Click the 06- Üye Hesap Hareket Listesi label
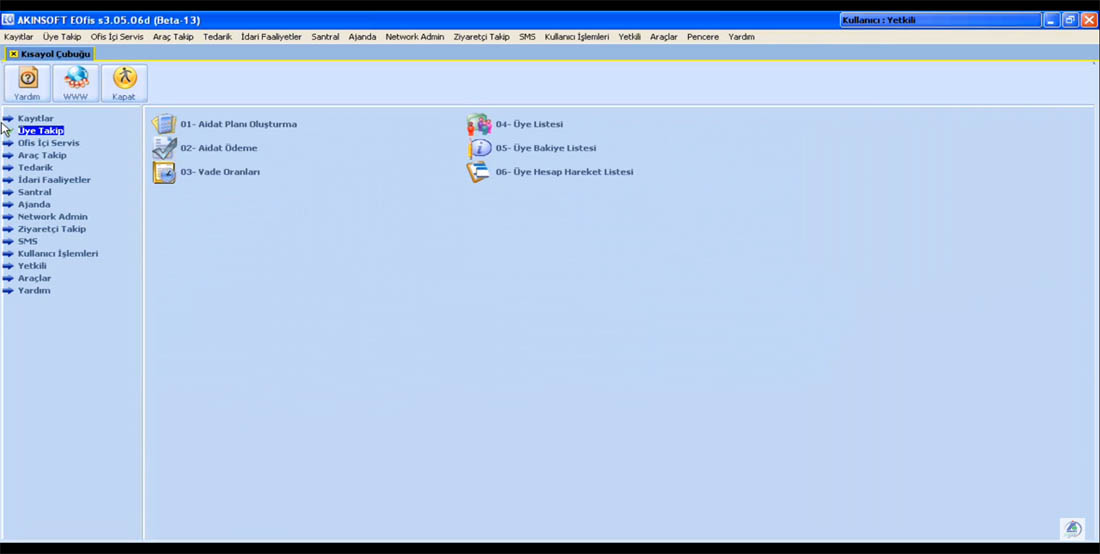This screenshot has height=554, width=1100. (565, 172)
